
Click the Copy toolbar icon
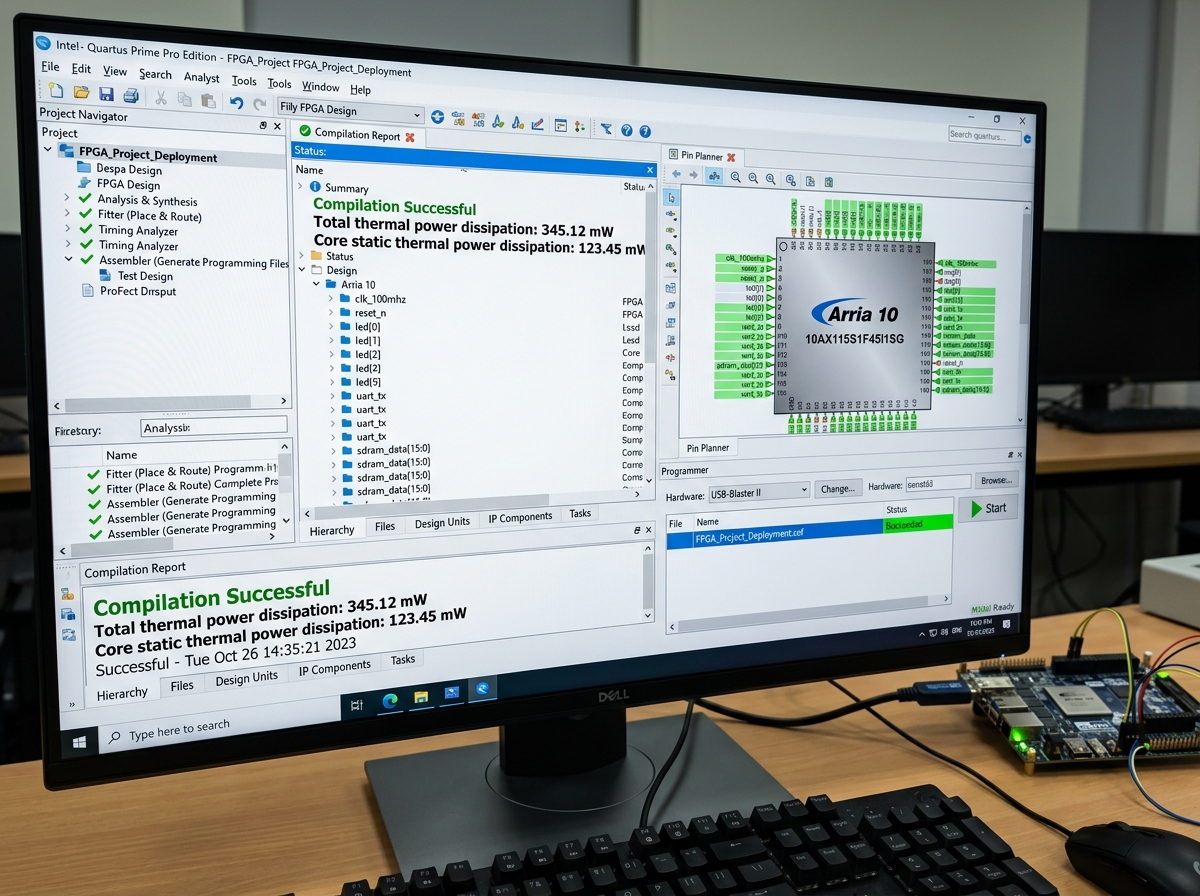(x=184, y=99)
